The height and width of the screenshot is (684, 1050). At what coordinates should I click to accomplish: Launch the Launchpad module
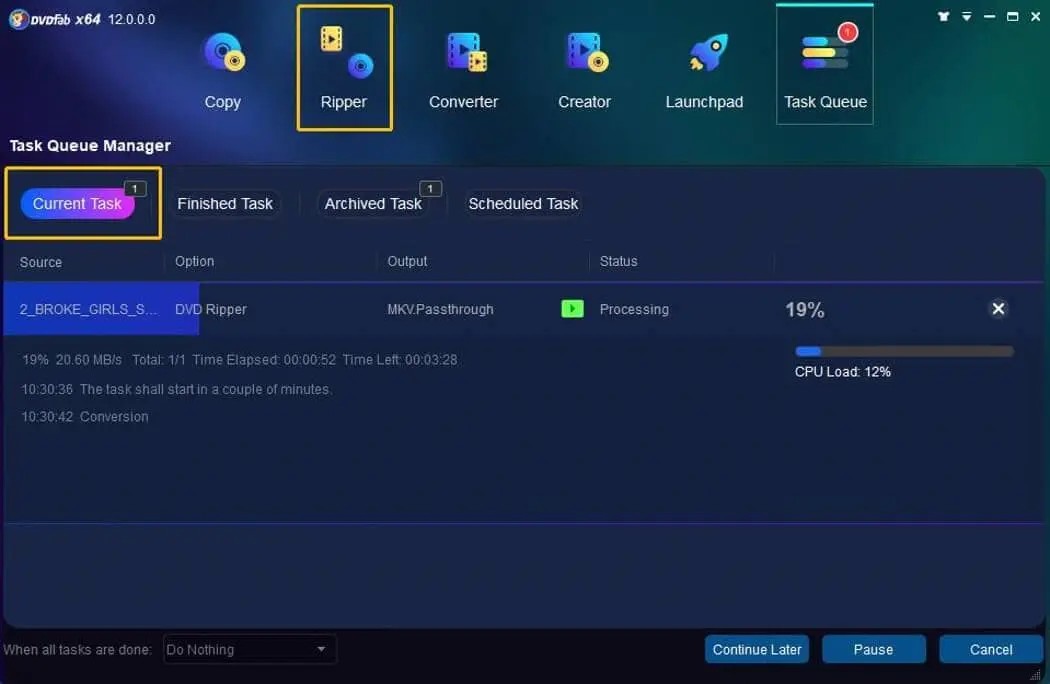(704, 65)
